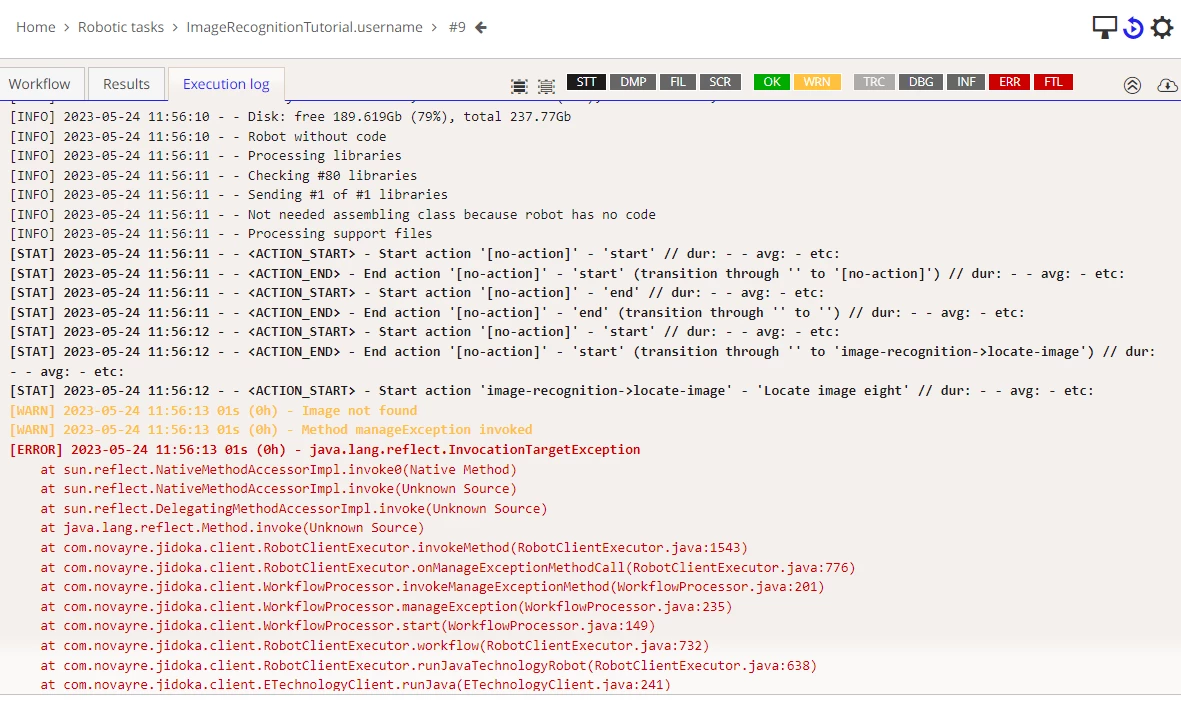Switch to the Workflow tab

coord(39,84)
